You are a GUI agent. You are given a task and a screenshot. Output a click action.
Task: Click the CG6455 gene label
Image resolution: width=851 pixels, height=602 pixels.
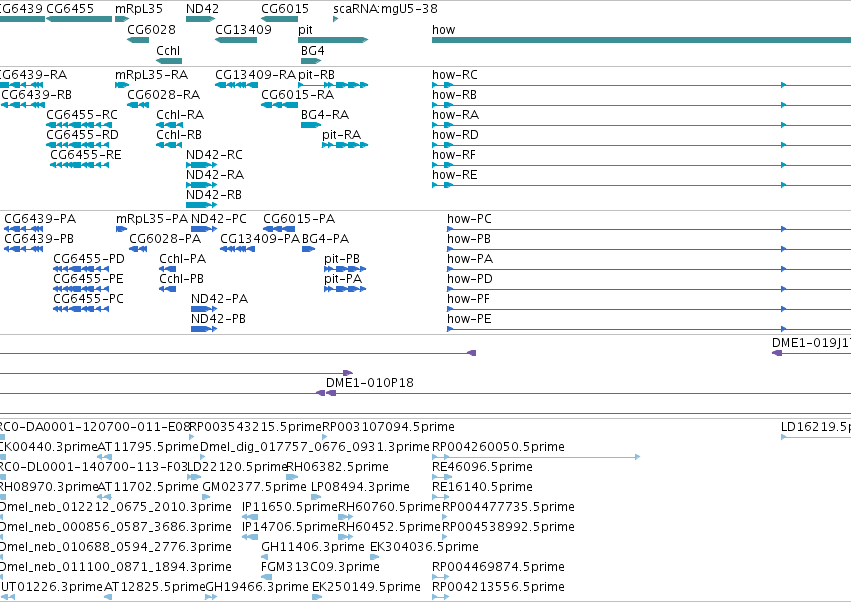click(x=70, y=9)
